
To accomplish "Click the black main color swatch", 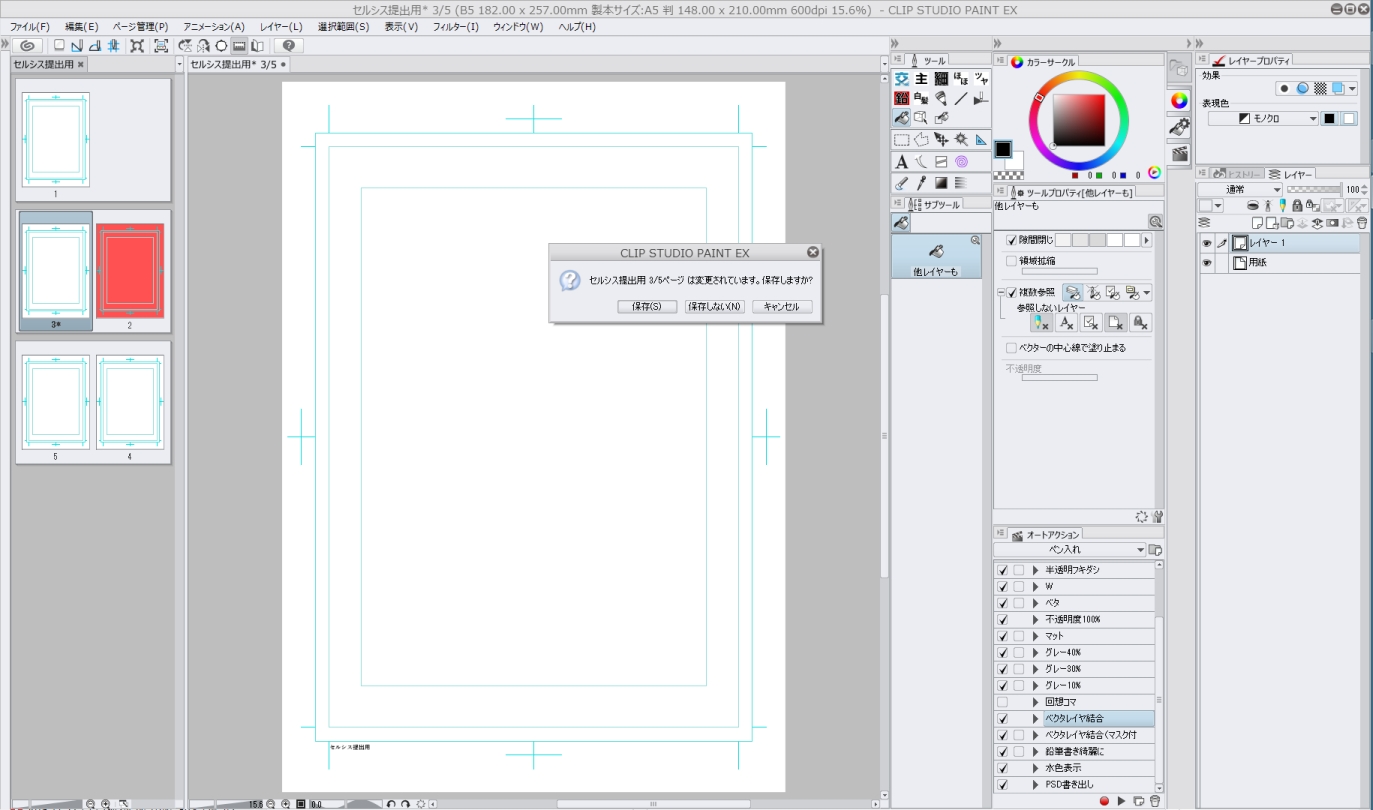I will [x=1002, y=149].
